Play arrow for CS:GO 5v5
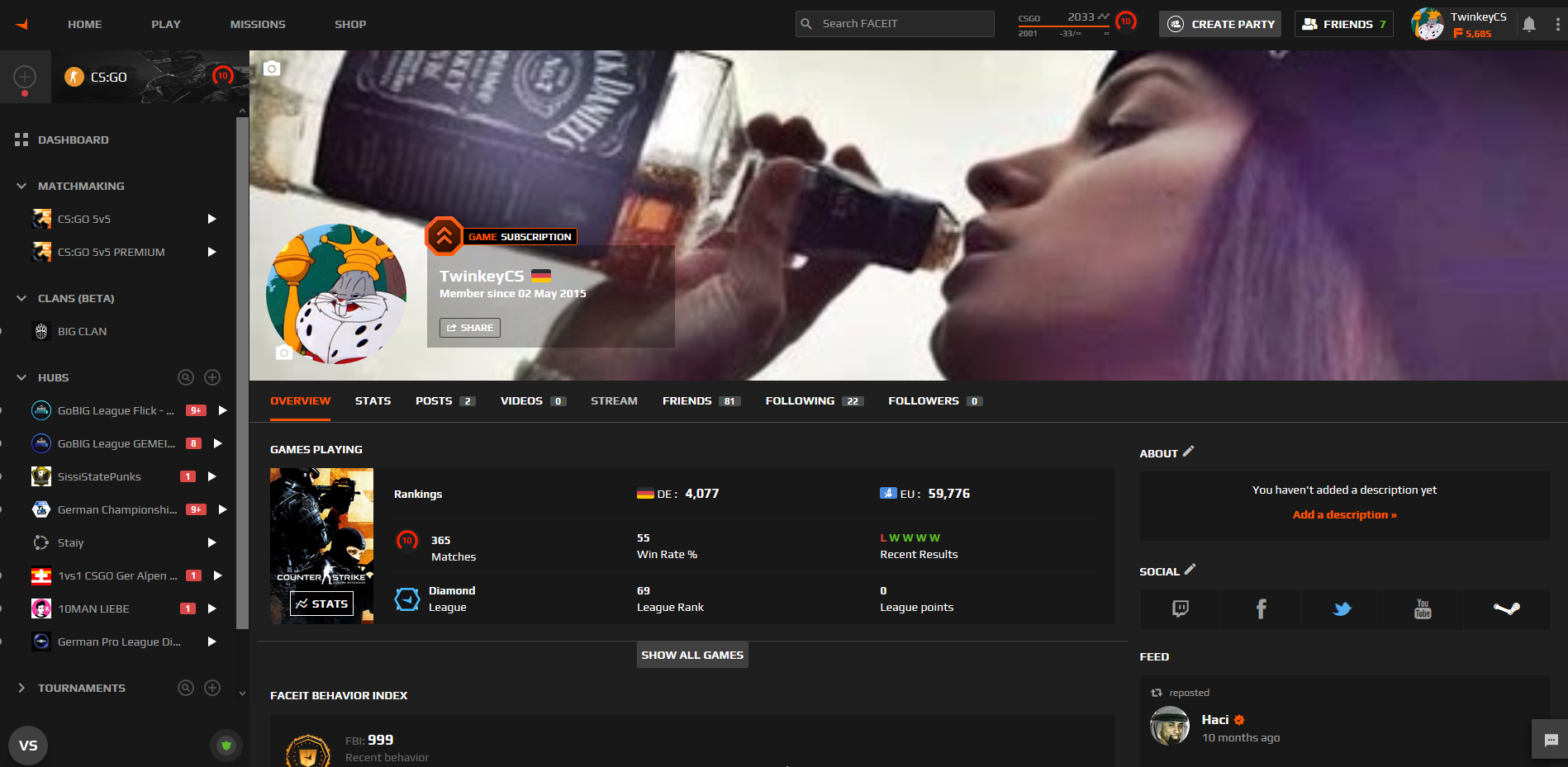 211,219
